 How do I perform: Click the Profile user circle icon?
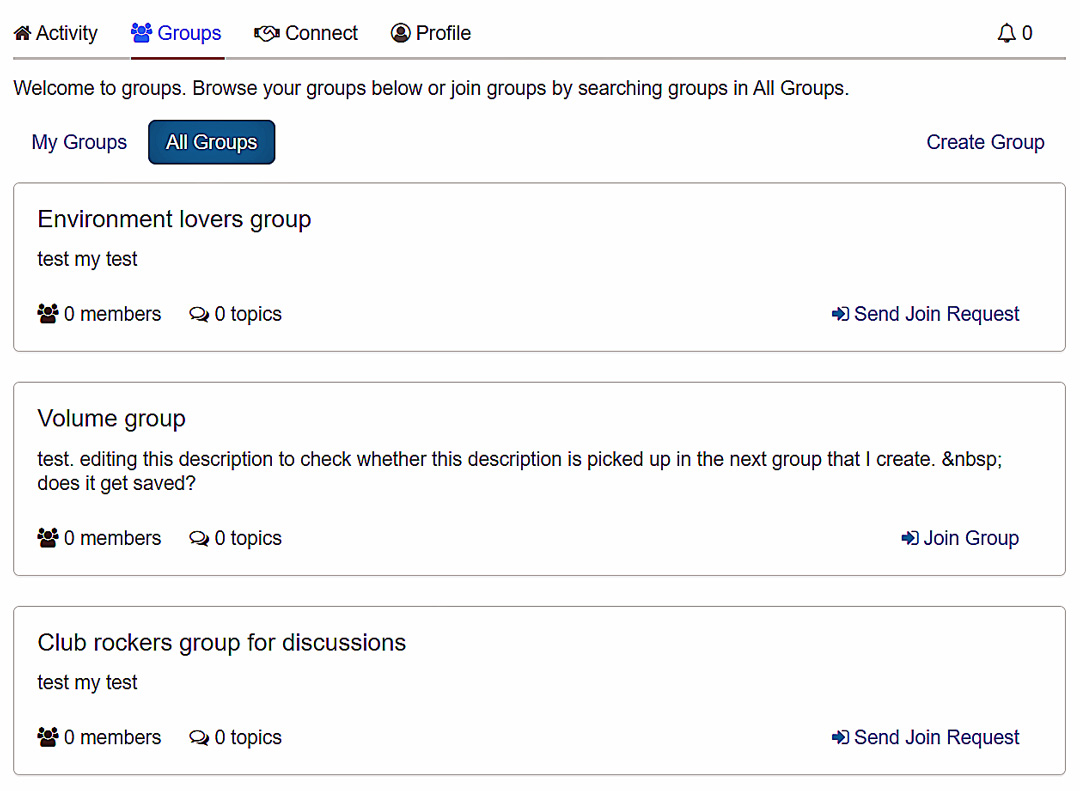pyautogui.click(x=401, y=34)
